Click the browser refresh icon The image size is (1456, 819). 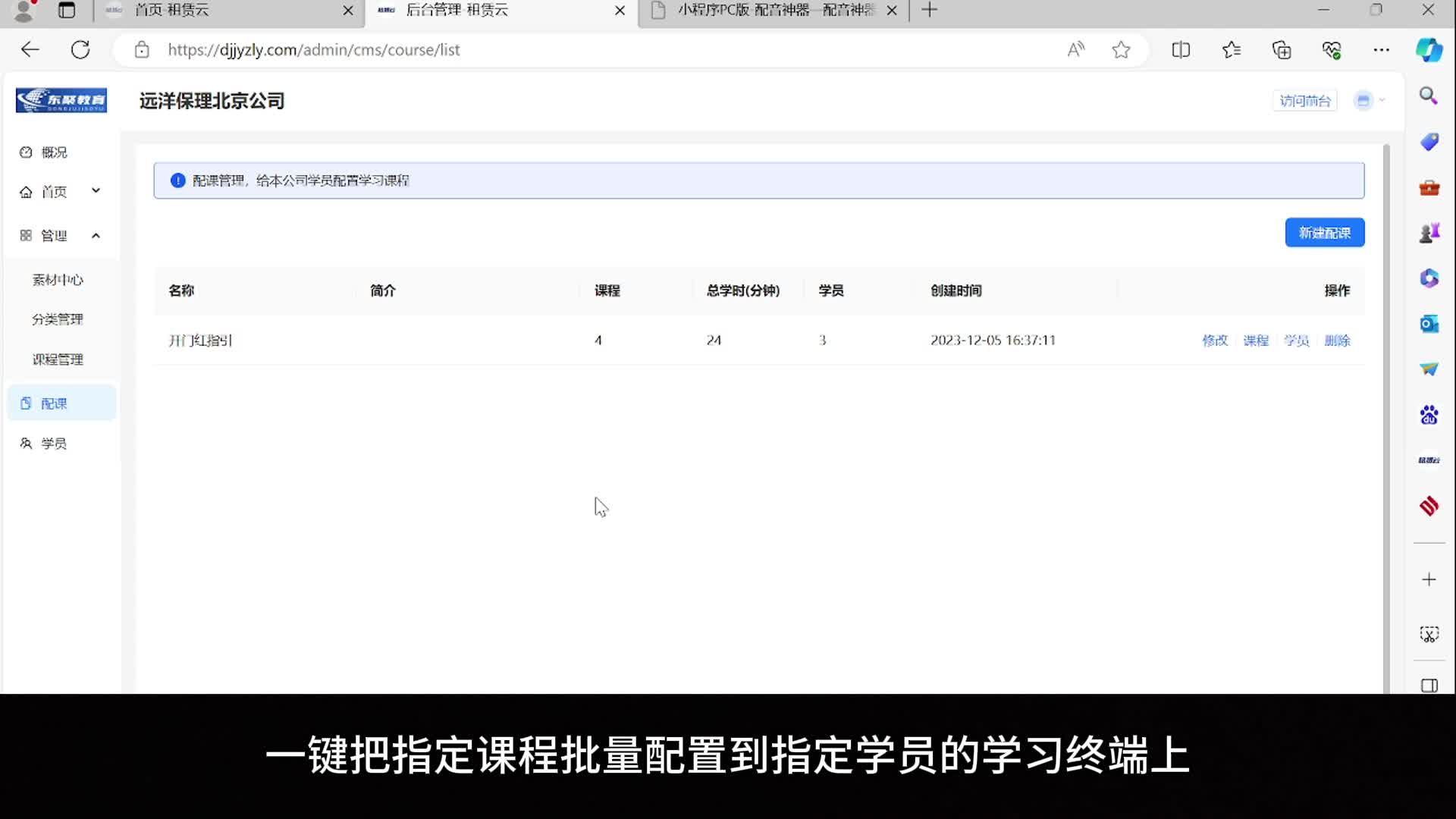click(80, 50)
